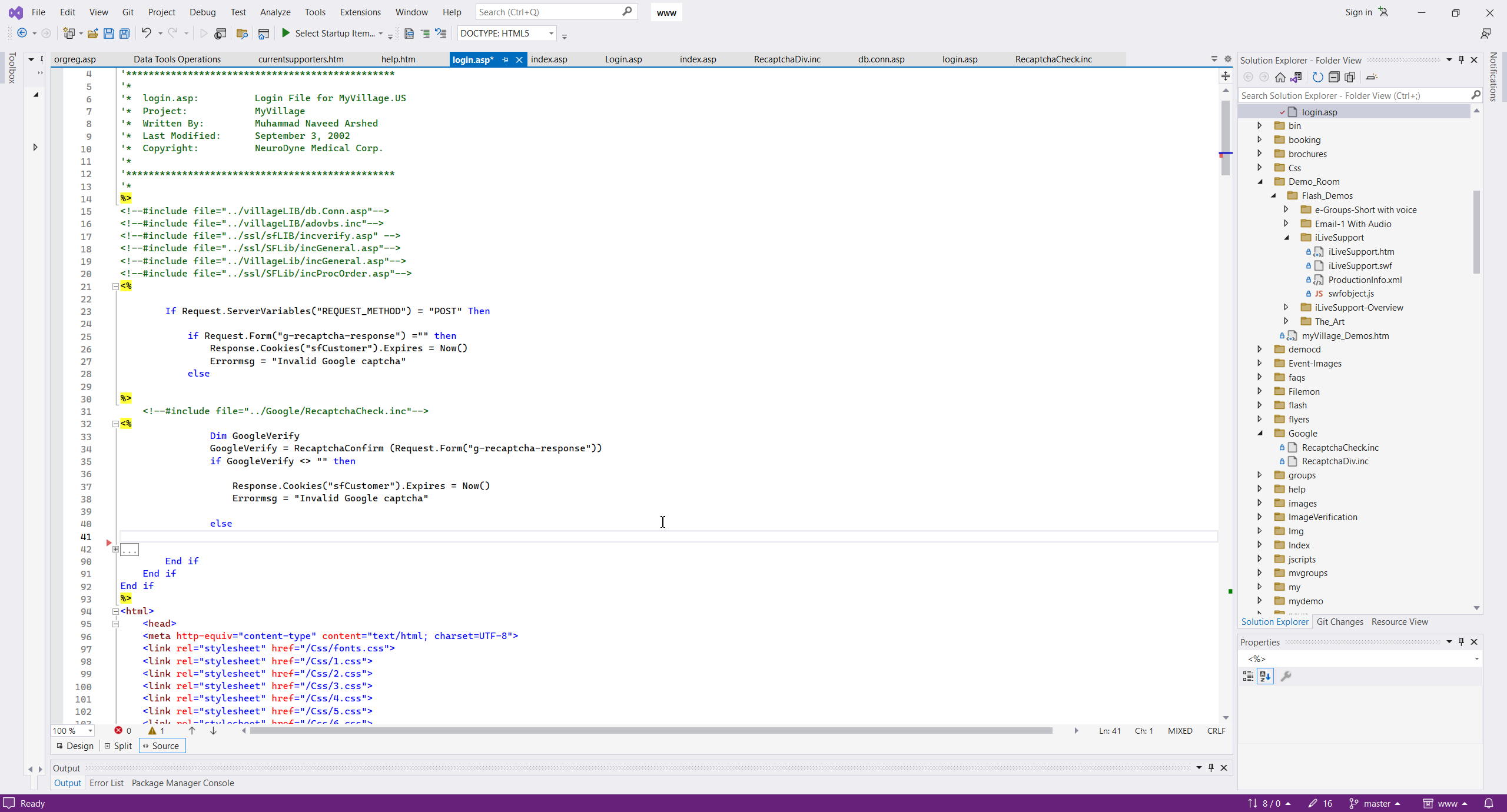Switch editor to Design view
The width and height of the screenshot is (1507, 812).
[75, 746]
